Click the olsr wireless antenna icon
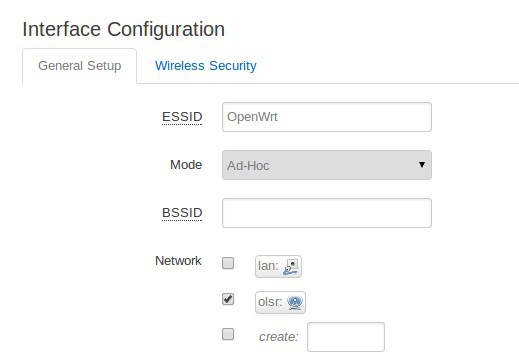Viewport: 519px width, 361px height. point(295,302)
